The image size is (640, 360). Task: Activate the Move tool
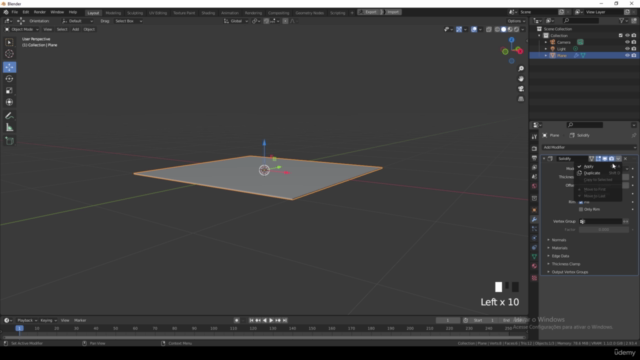click(9, 67)
